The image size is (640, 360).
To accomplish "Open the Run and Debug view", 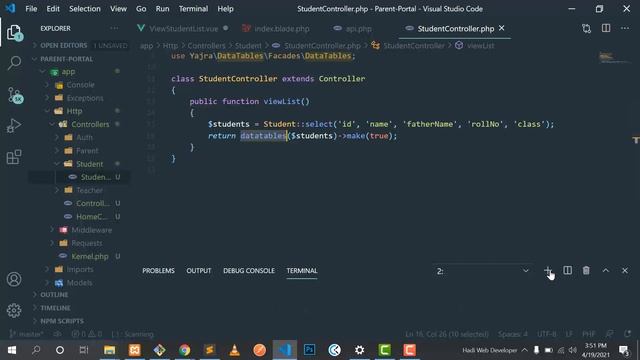I will pos(14,126).
